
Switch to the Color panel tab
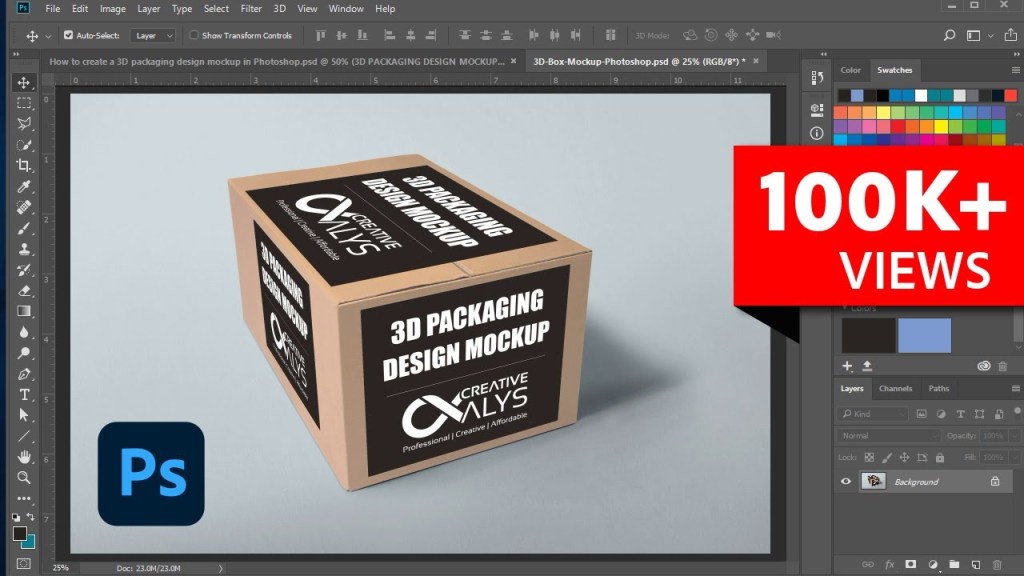pos(850,70)
